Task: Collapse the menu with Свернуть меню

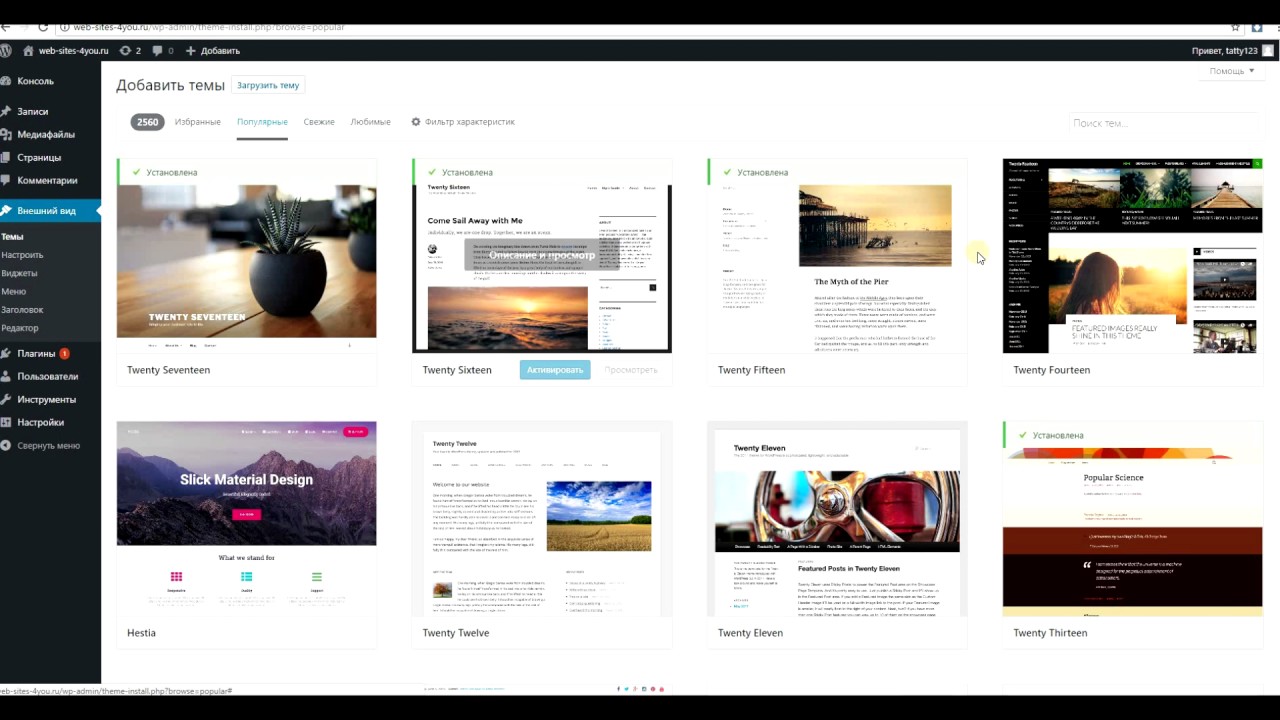Action: [x=47, y=445]
